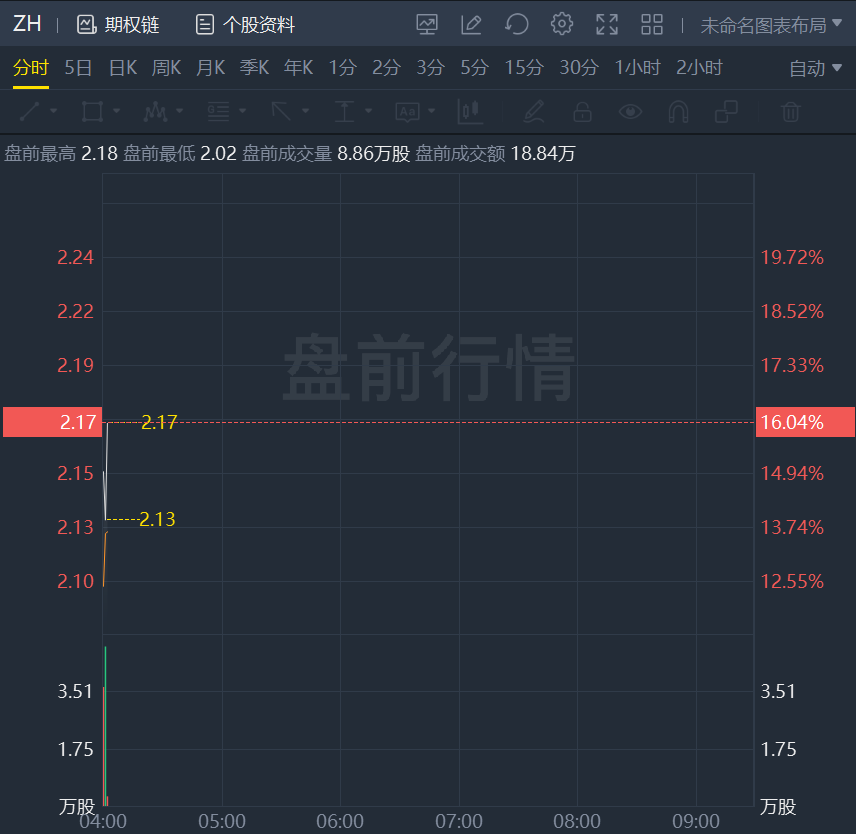Click the 09:00 time axis label

[696, 821]
